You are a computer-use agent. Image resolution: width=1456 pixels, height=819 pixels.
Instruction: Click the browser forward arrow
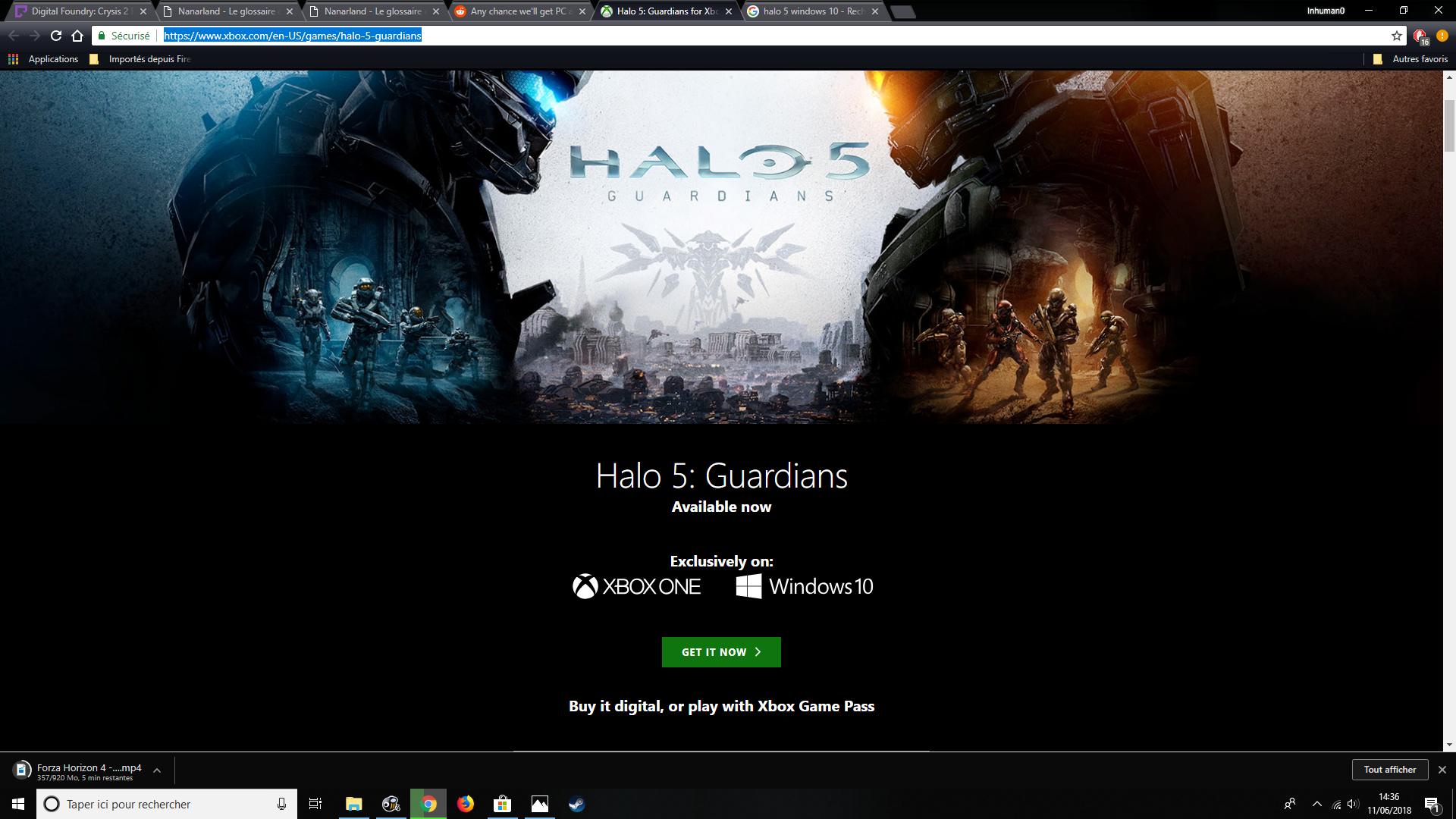35,36
